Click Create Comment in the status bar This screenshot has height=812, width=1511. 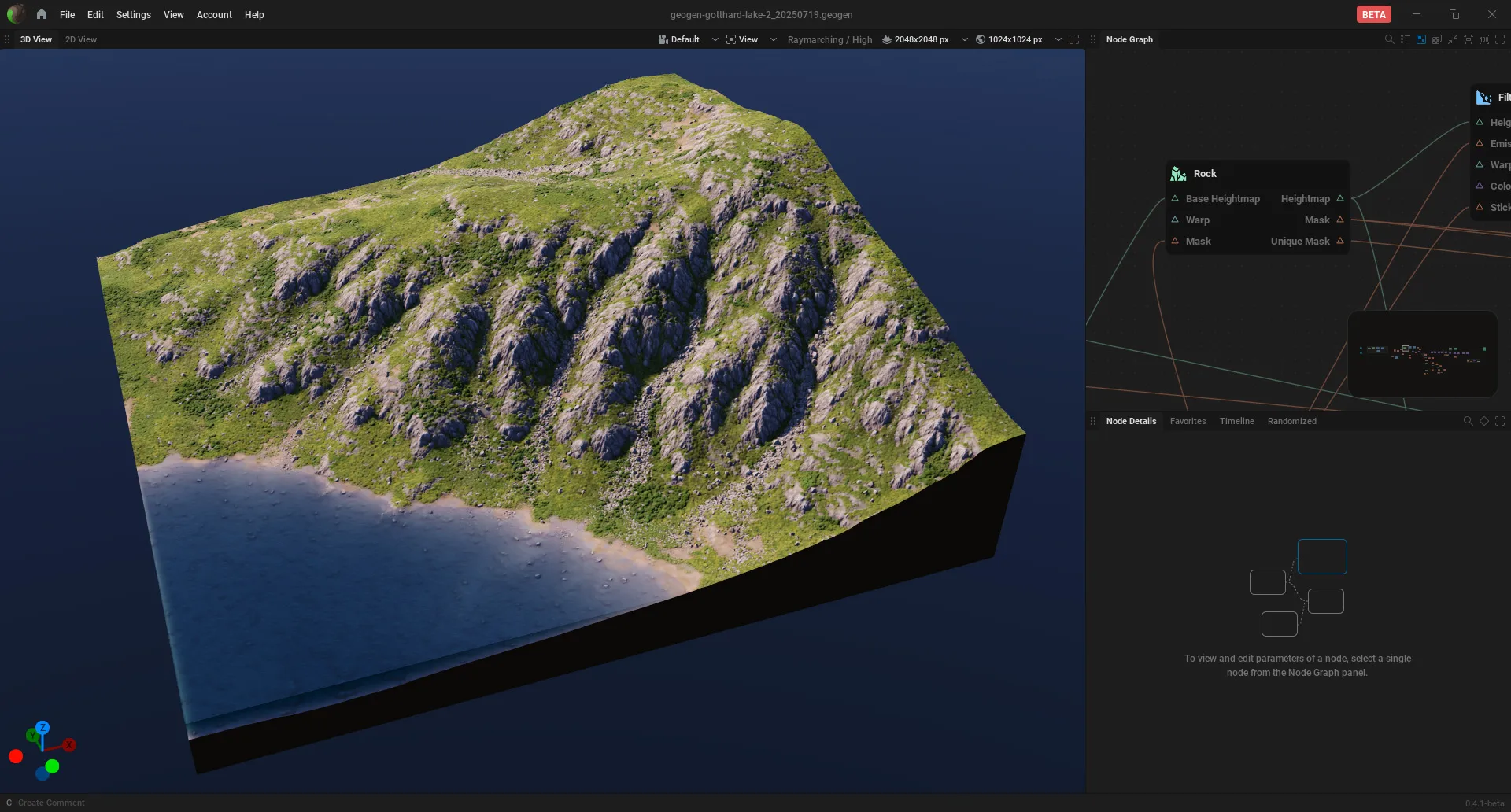[x=51, y=803]
